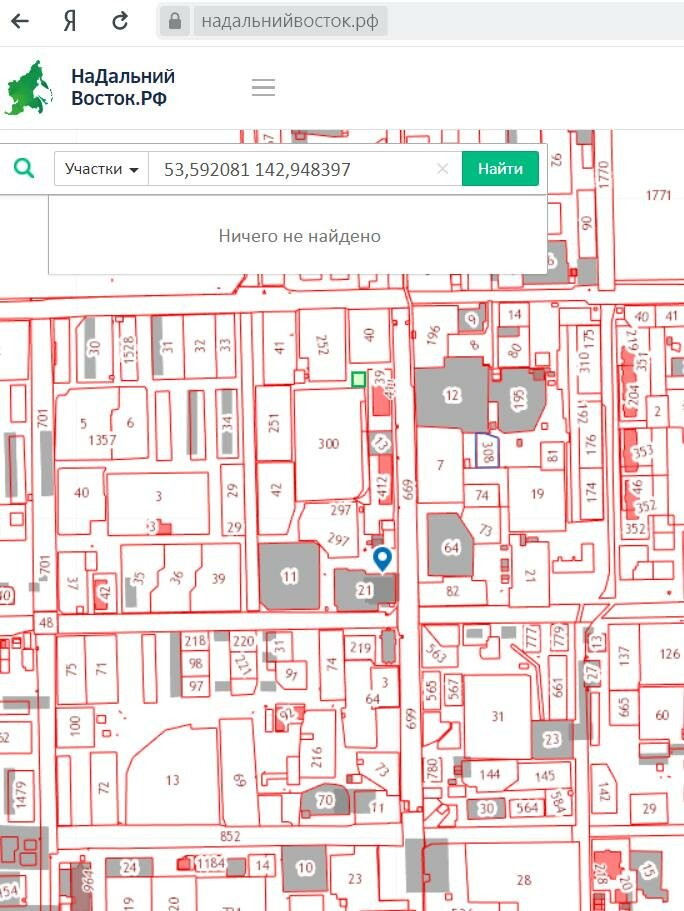This screenshot has height=911, width=684.
Task: Select the small green square parcel
Action: coord(358,379)
